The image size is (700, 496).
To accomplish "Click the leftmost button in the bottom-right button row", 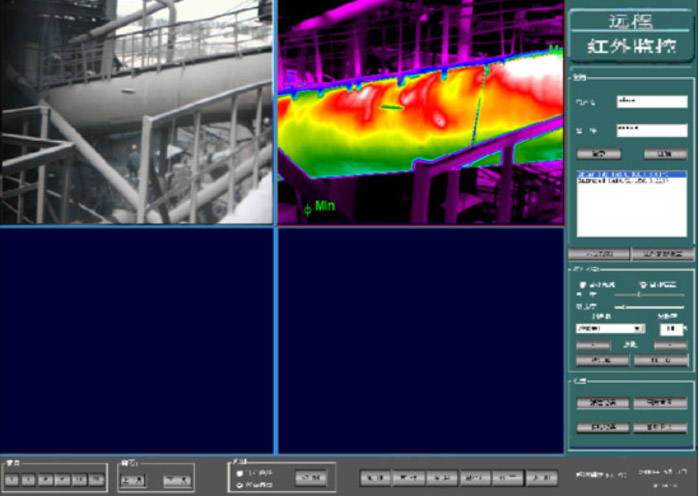I will (376, 478).
